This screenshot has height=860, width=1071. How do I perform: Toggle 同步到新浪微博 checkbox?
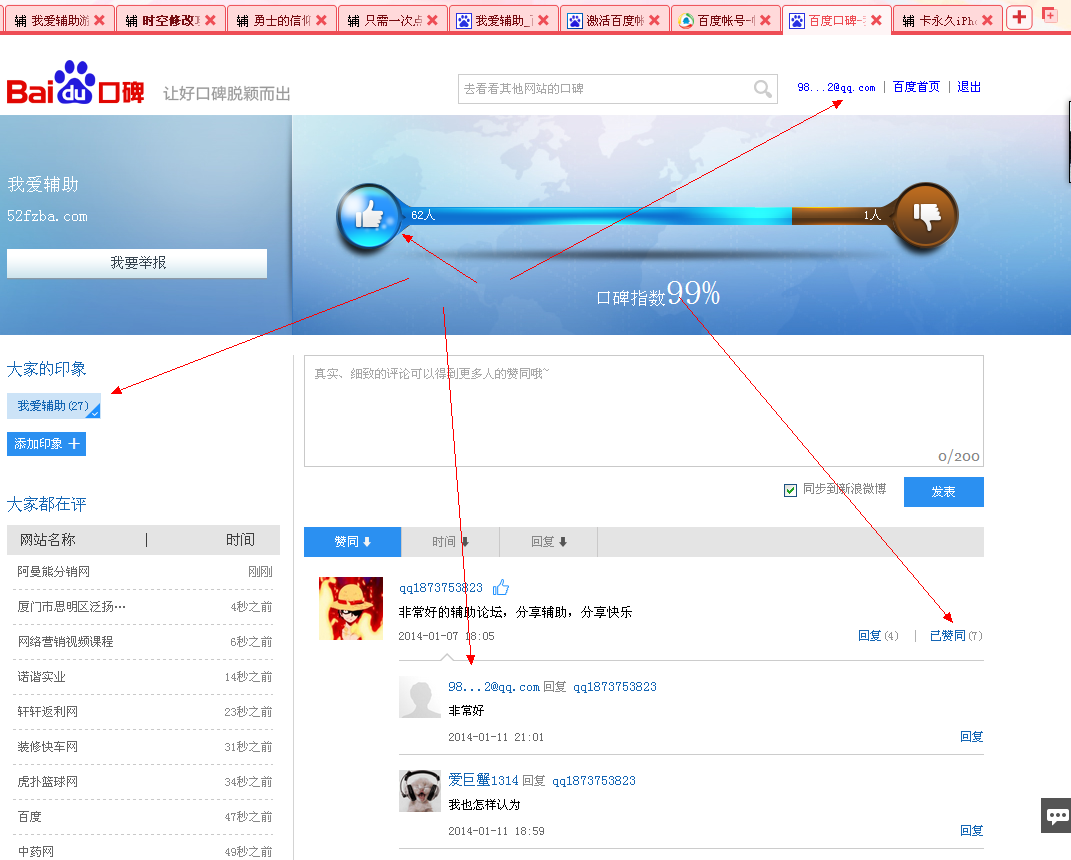tap(790, 490)
